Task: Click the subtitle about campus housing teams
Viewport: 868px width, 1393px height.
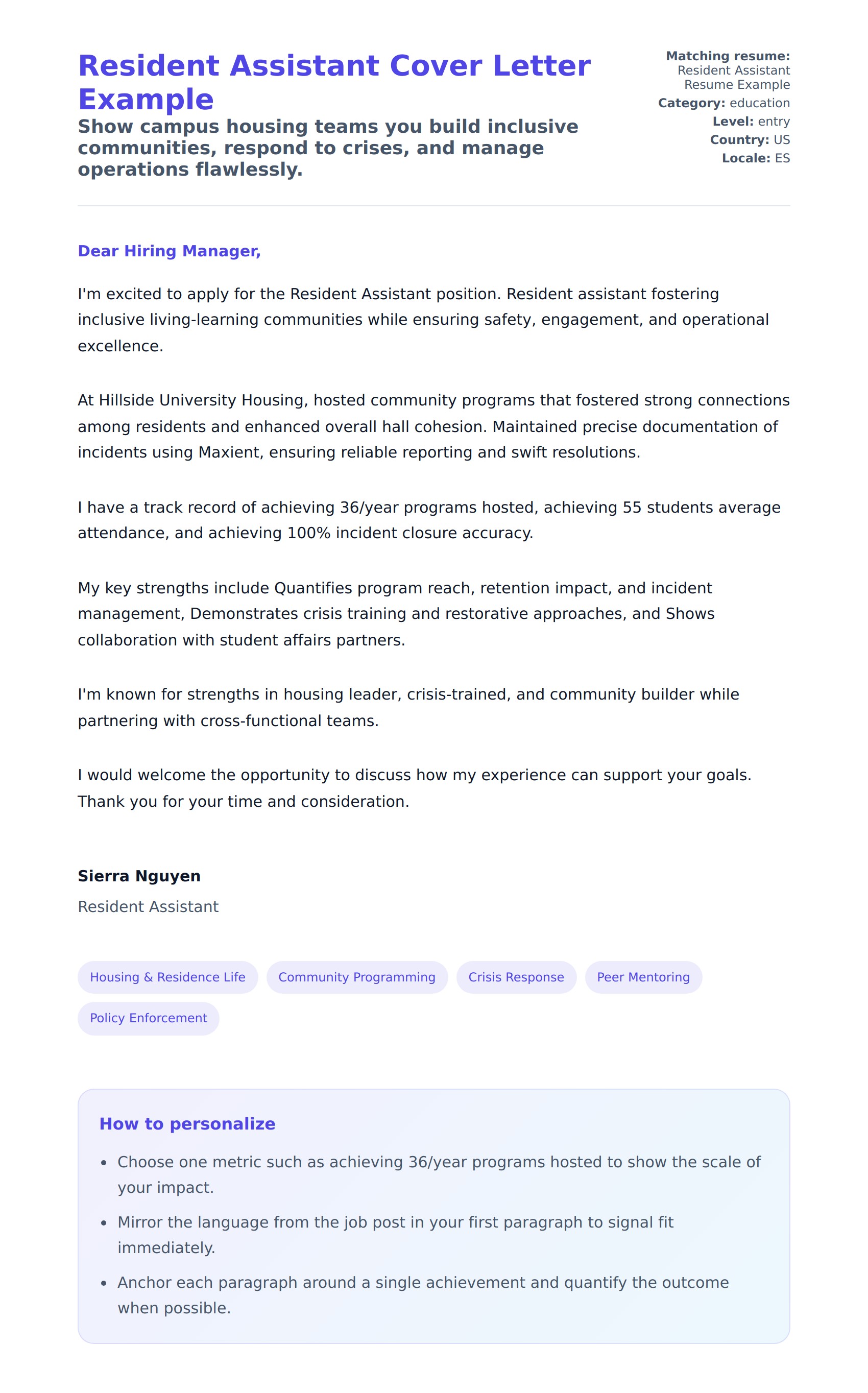Action: point(328,148)
